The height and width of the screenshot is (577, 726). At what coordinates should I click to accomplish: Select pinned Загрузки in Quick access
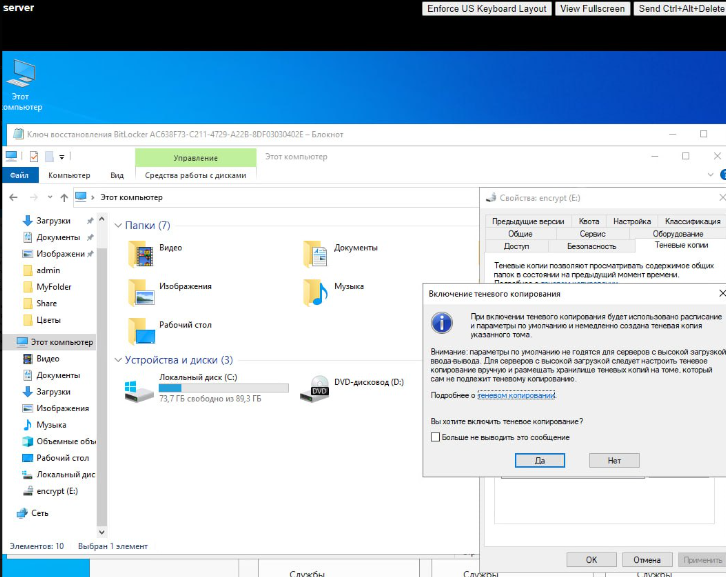point(53,220)
